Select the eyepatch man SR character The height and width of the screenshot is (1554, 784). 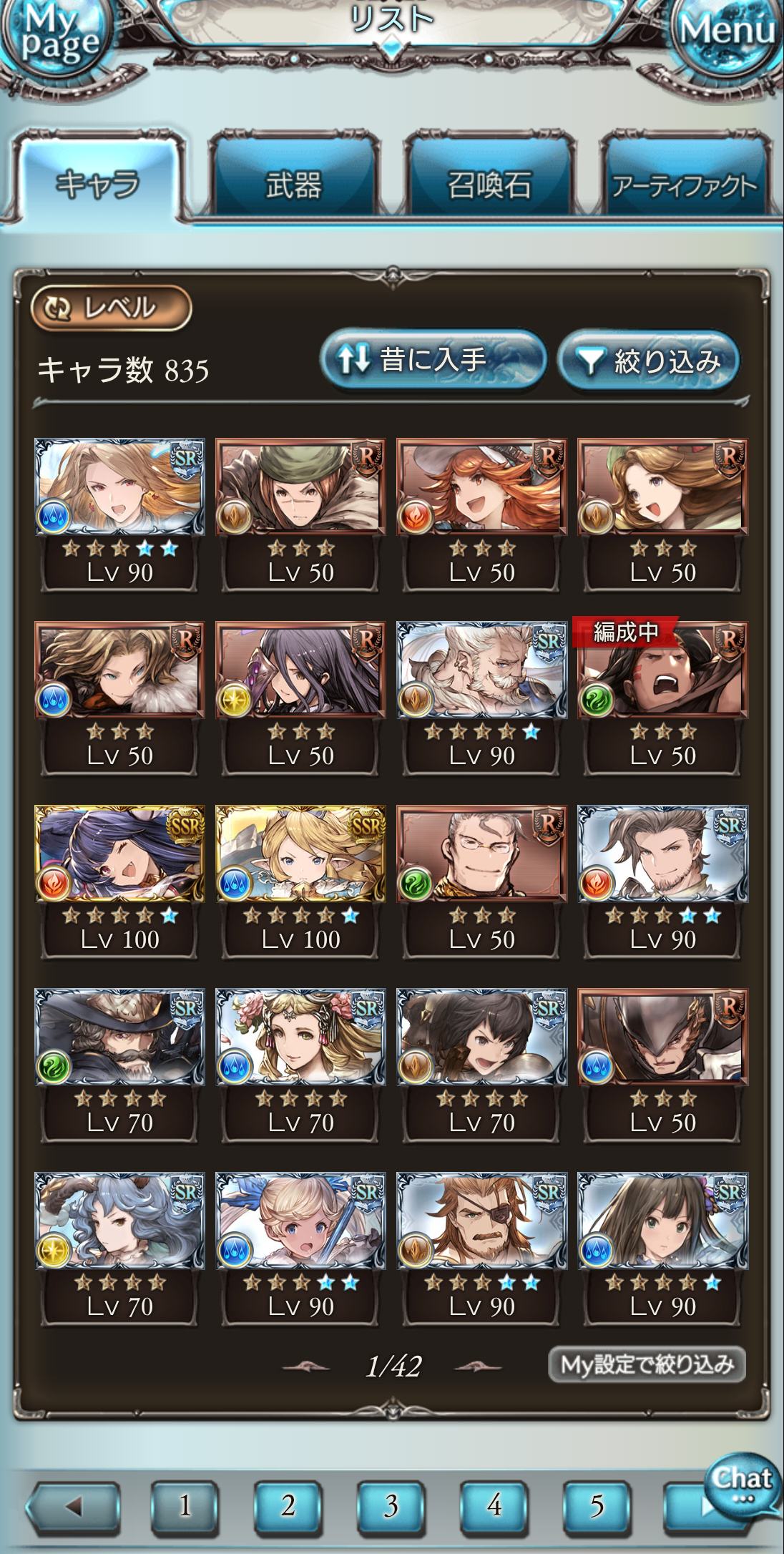481,1248
